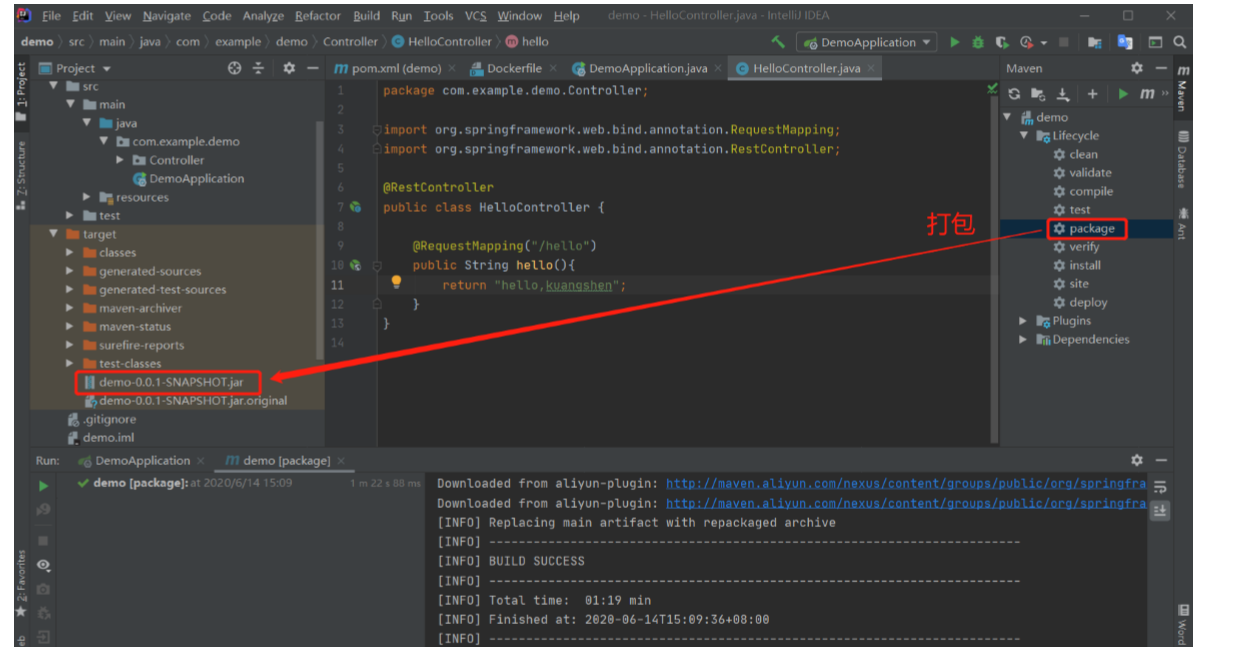Screen dimensions: 1243x656
Task: Open Search Everywhere magnifier icon
Action: 1180,42
